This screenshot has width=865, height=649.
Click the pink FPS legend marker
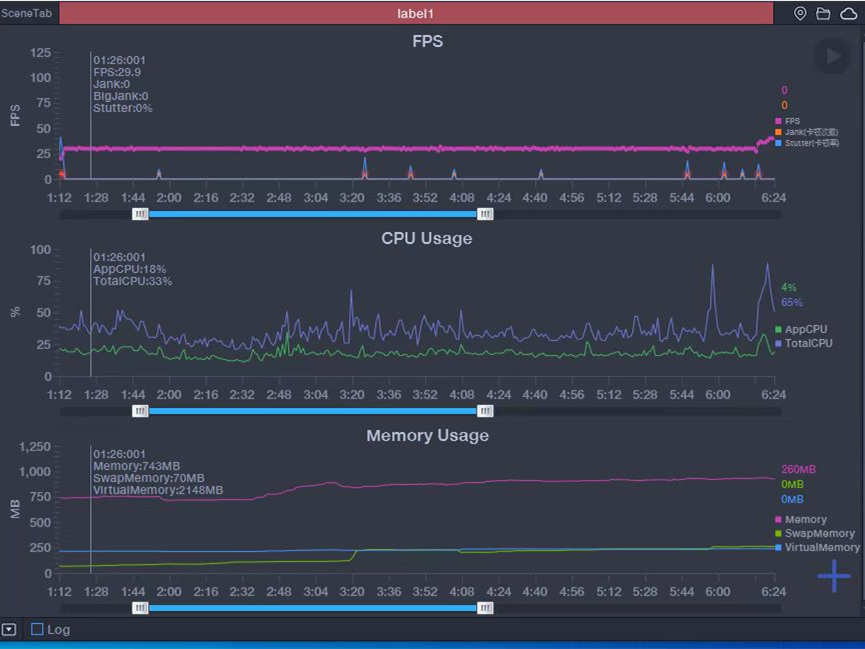(778, 121)
